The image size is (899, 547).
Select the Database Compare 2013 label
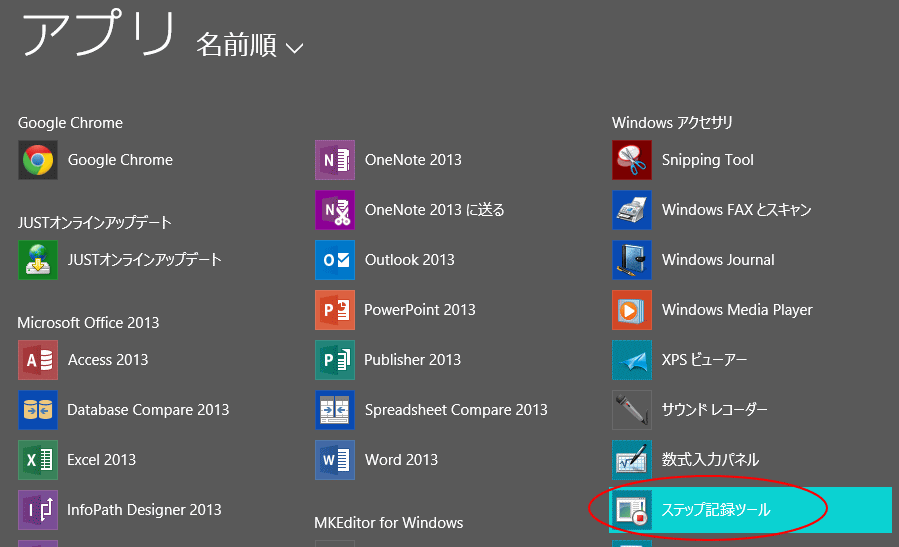pyautogui.click(x=148, y=410)
